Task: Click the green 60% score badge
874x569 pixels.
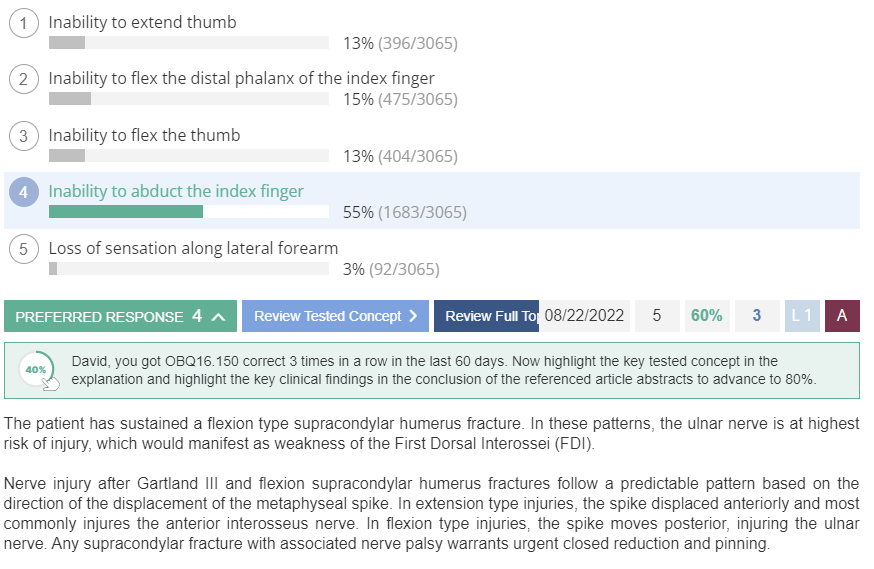Action: 707,316
